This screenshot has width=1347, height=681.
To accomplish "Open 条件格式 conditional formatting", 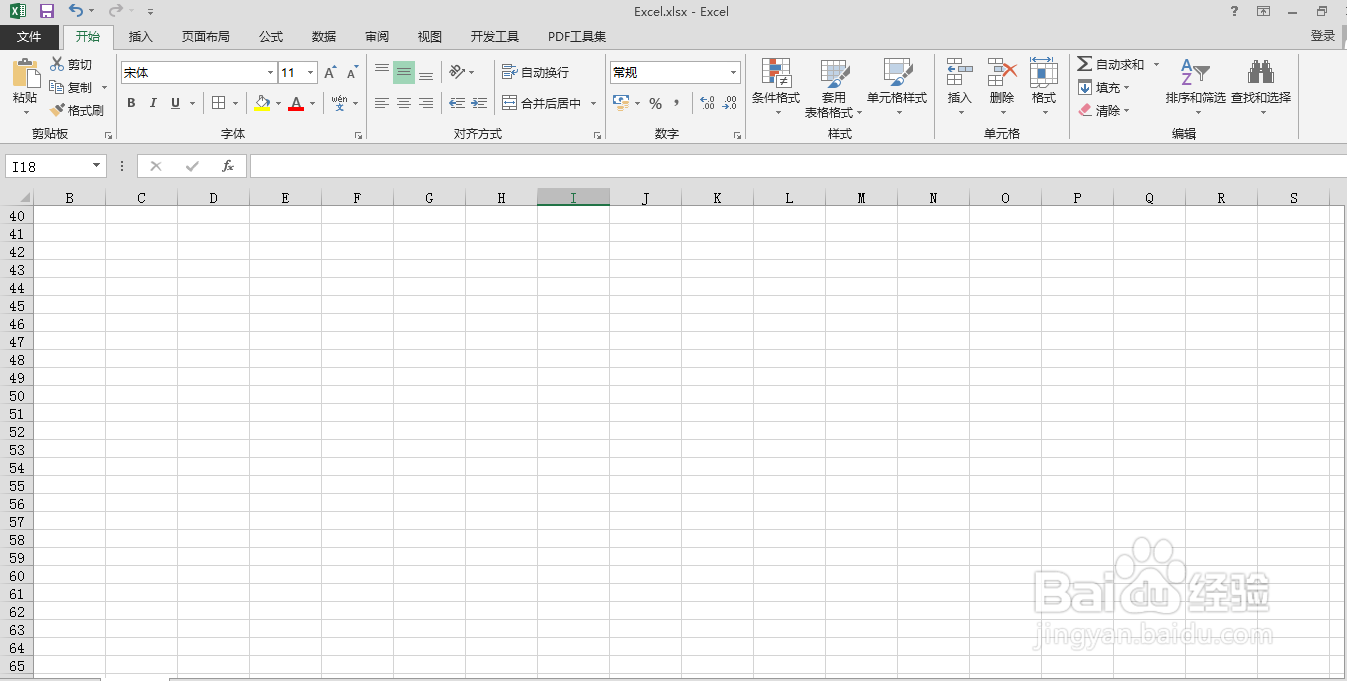I will tap(776, 86).
